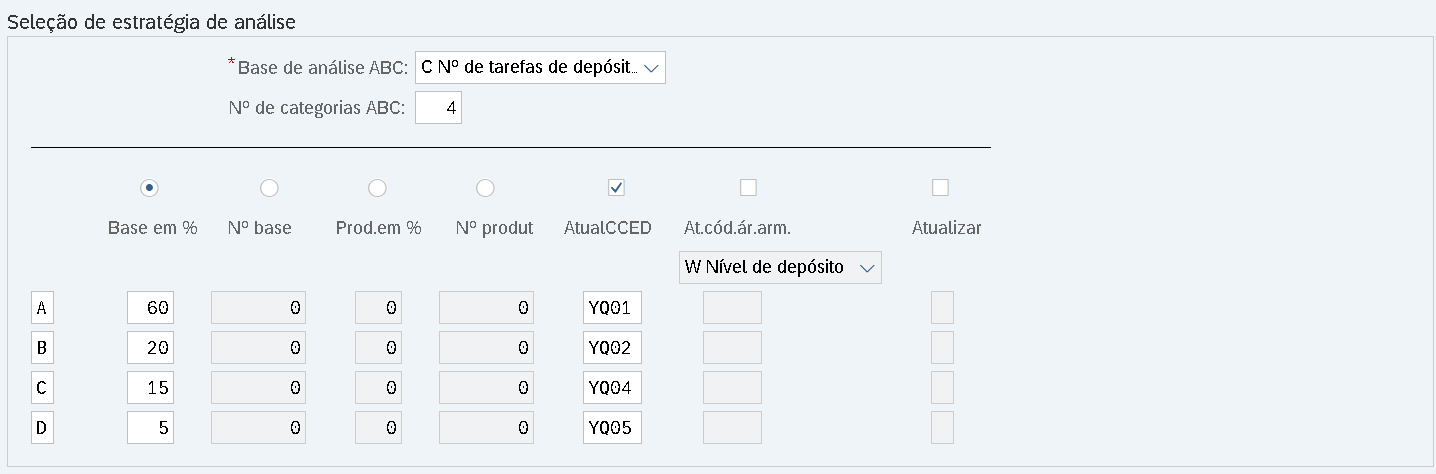The image size is (1436, 474).
Task: Expand the W Nível de depósito dropdown
Action: [780, 268]
